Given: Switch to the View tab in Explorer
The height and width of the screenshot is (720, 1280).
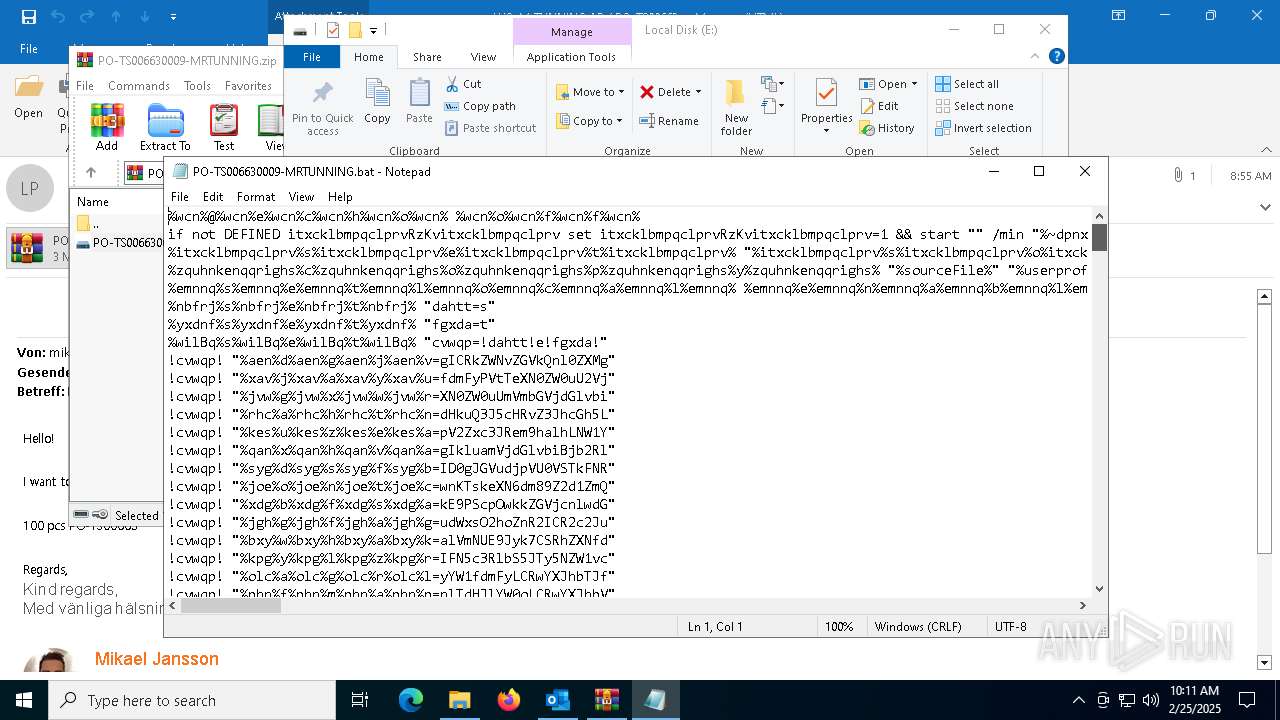Looking at the screenshot, I should [483, 57].
